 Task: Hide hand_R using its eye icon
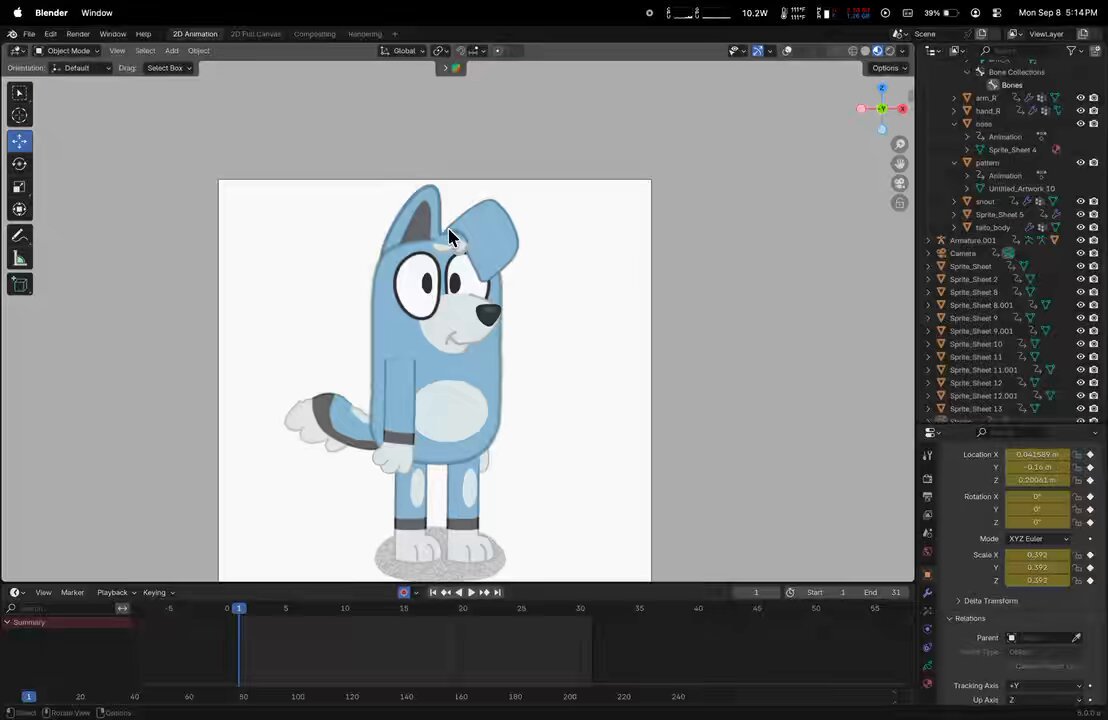tap(1080, 111)
